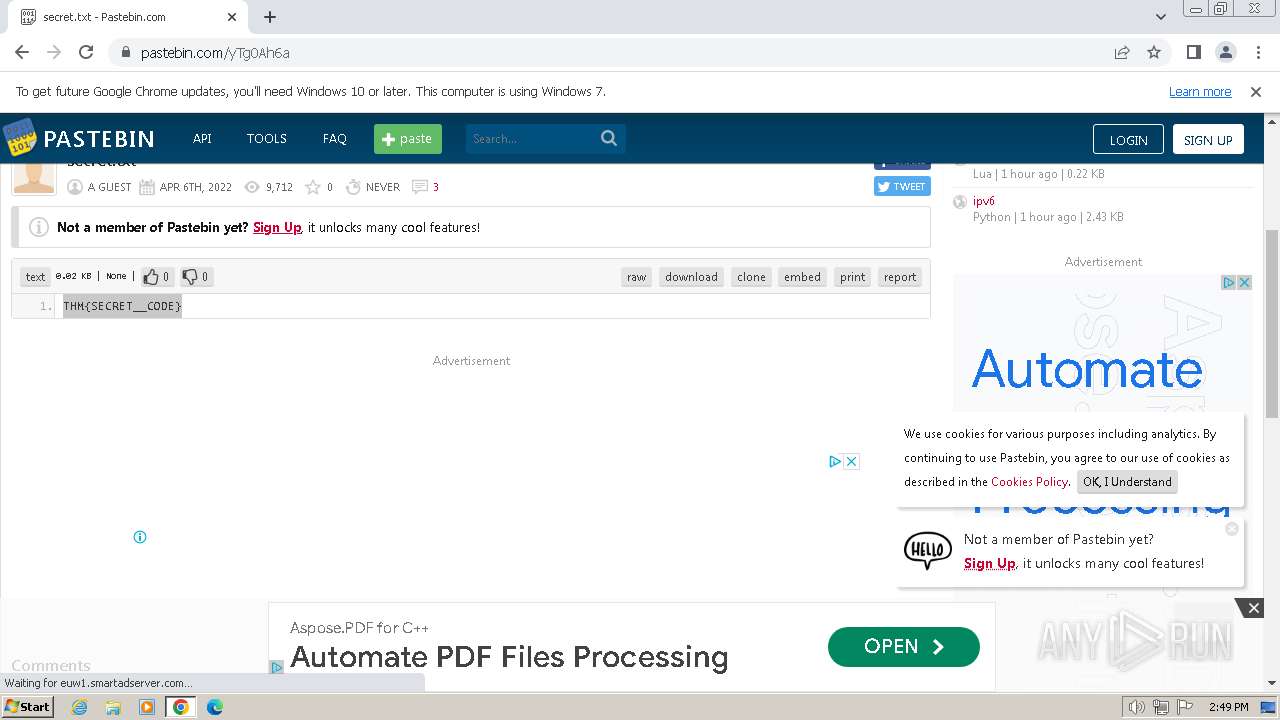Click the Pastebin logo

pyautogui.click(x=78, y=138)
